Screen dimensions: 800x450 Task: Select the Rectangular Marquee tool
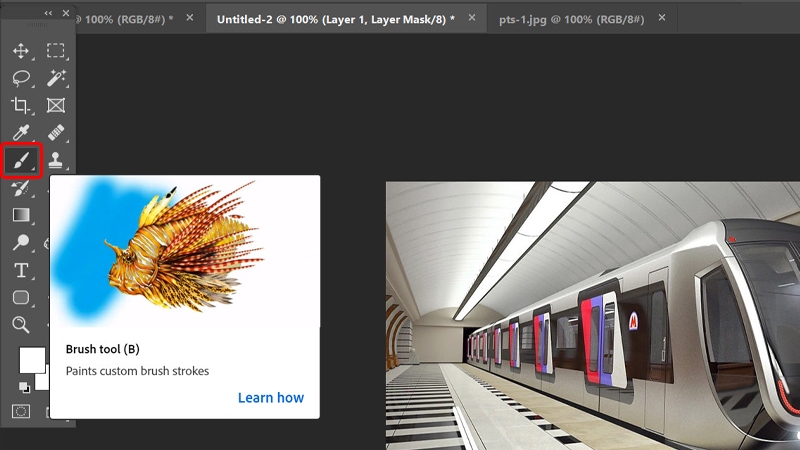tap(56, 51)
